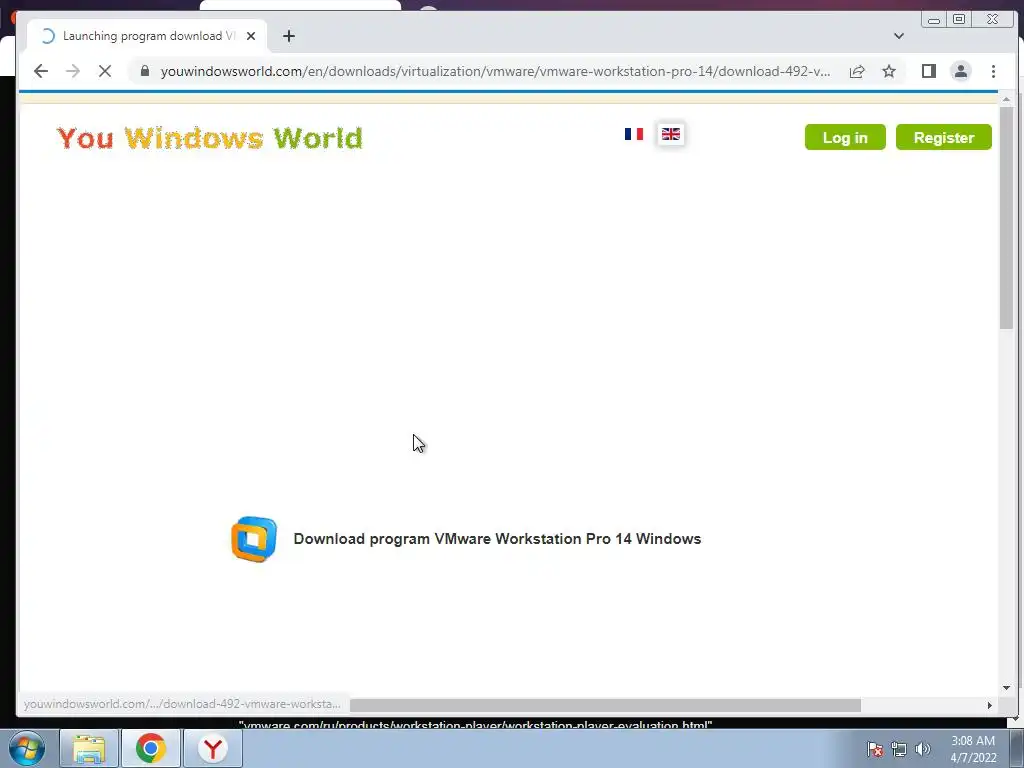Screen dimensions: 1024x768
Task: Click Download program VMware Workstation Pro 14 text
Action: point(497,539)
